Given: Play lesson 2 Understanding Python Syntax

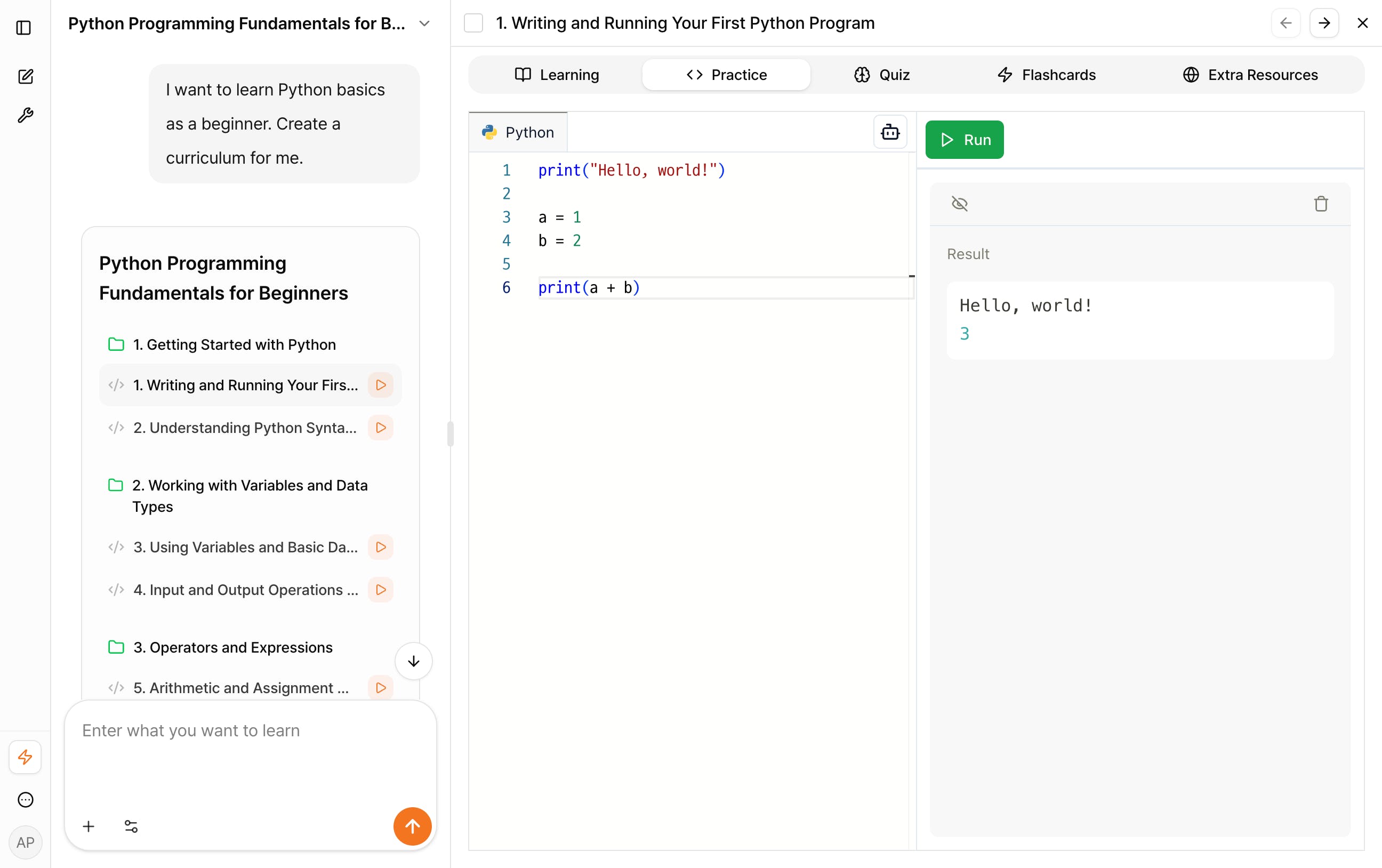Looking at the screenshot, I should pyautogui.click(x=381, y=428).
